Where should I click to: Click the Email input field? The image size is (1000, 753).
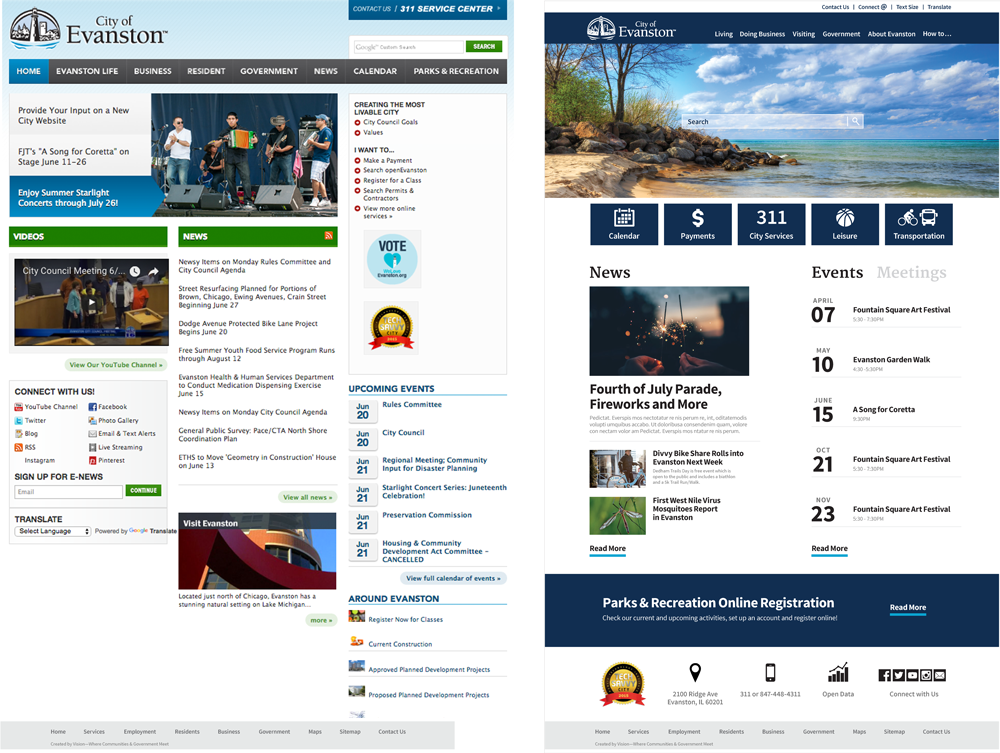pos(68,491)
